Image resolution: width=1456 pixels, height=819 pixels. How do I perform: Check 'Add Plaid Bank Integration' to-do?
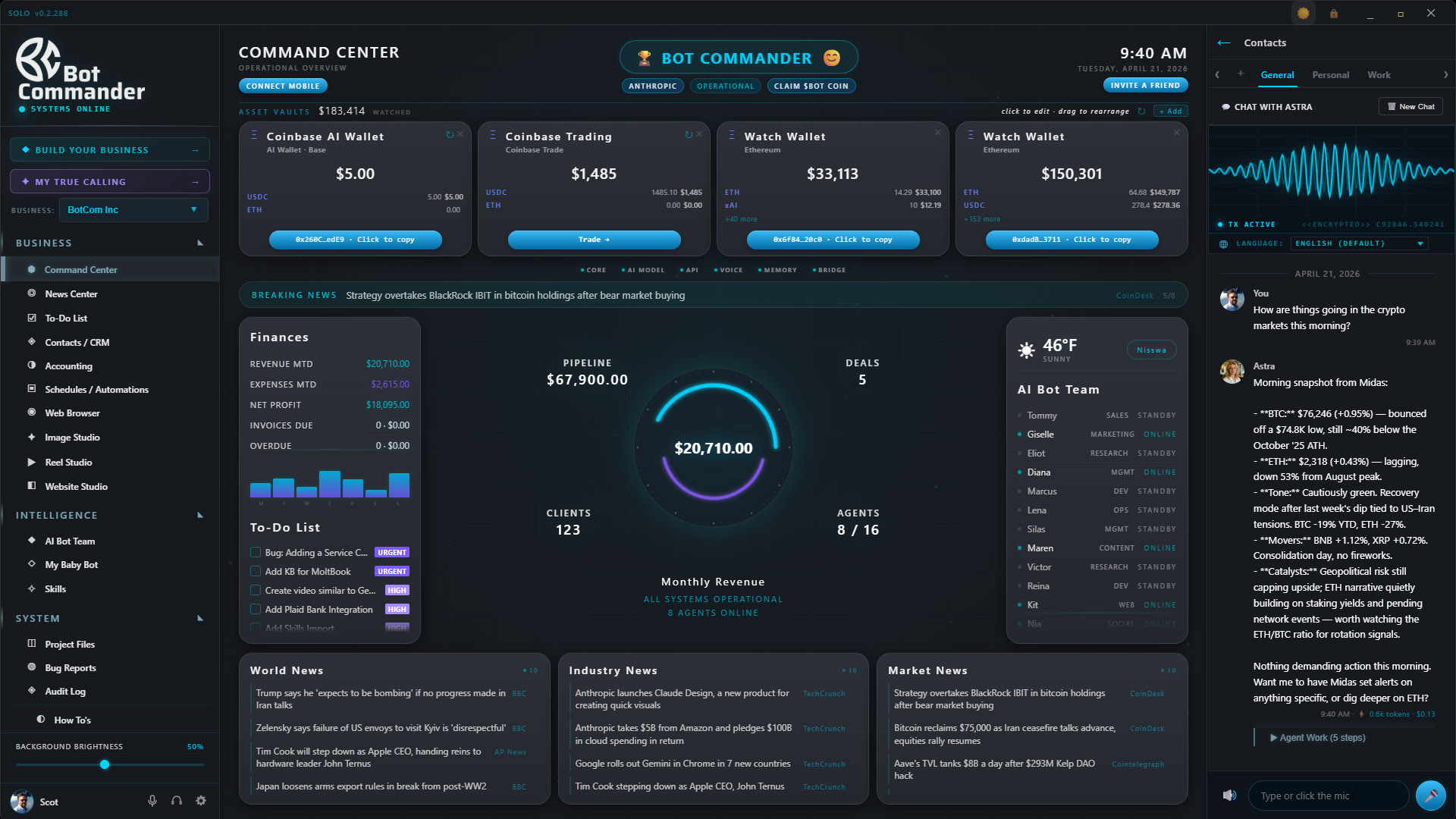coord(256,609)
